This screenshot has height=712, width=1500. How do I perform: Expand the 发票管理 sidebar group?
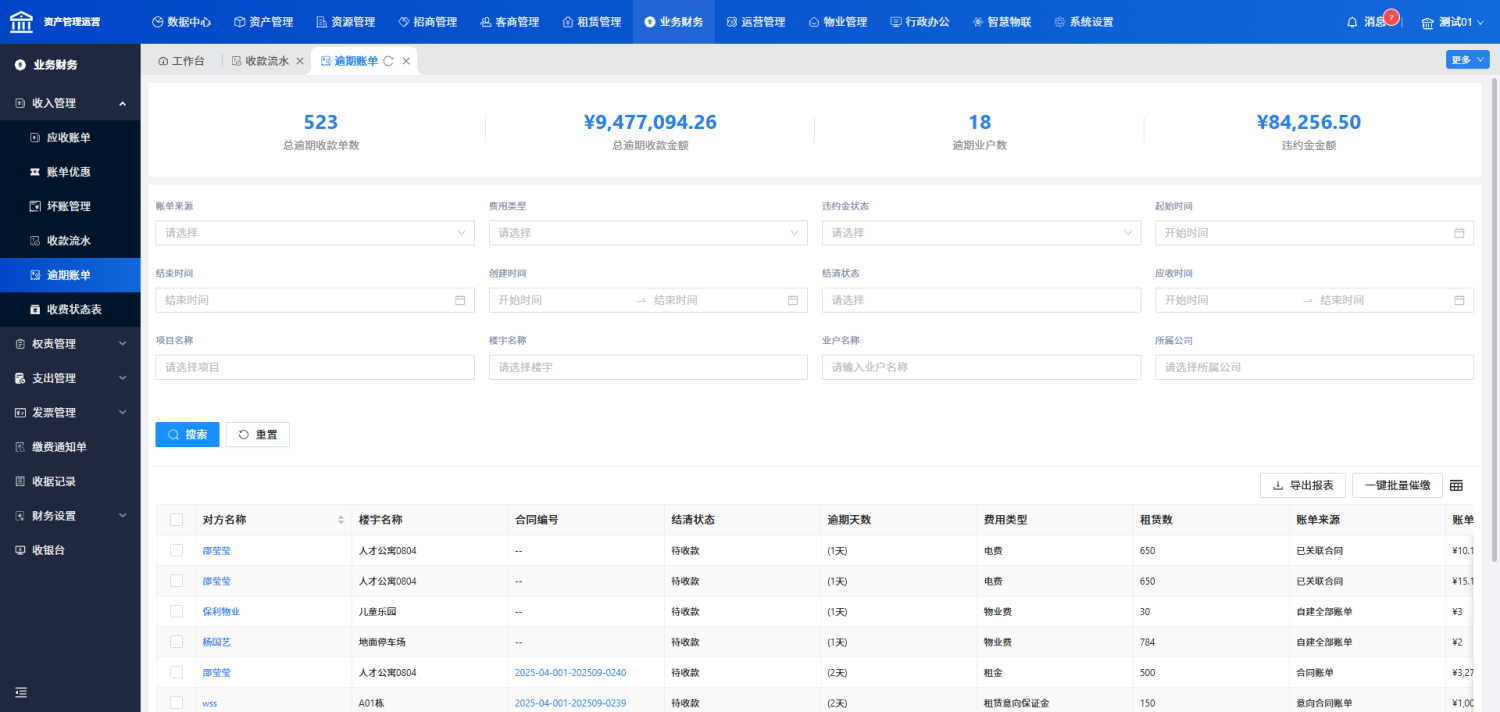(x=70, y=413)
